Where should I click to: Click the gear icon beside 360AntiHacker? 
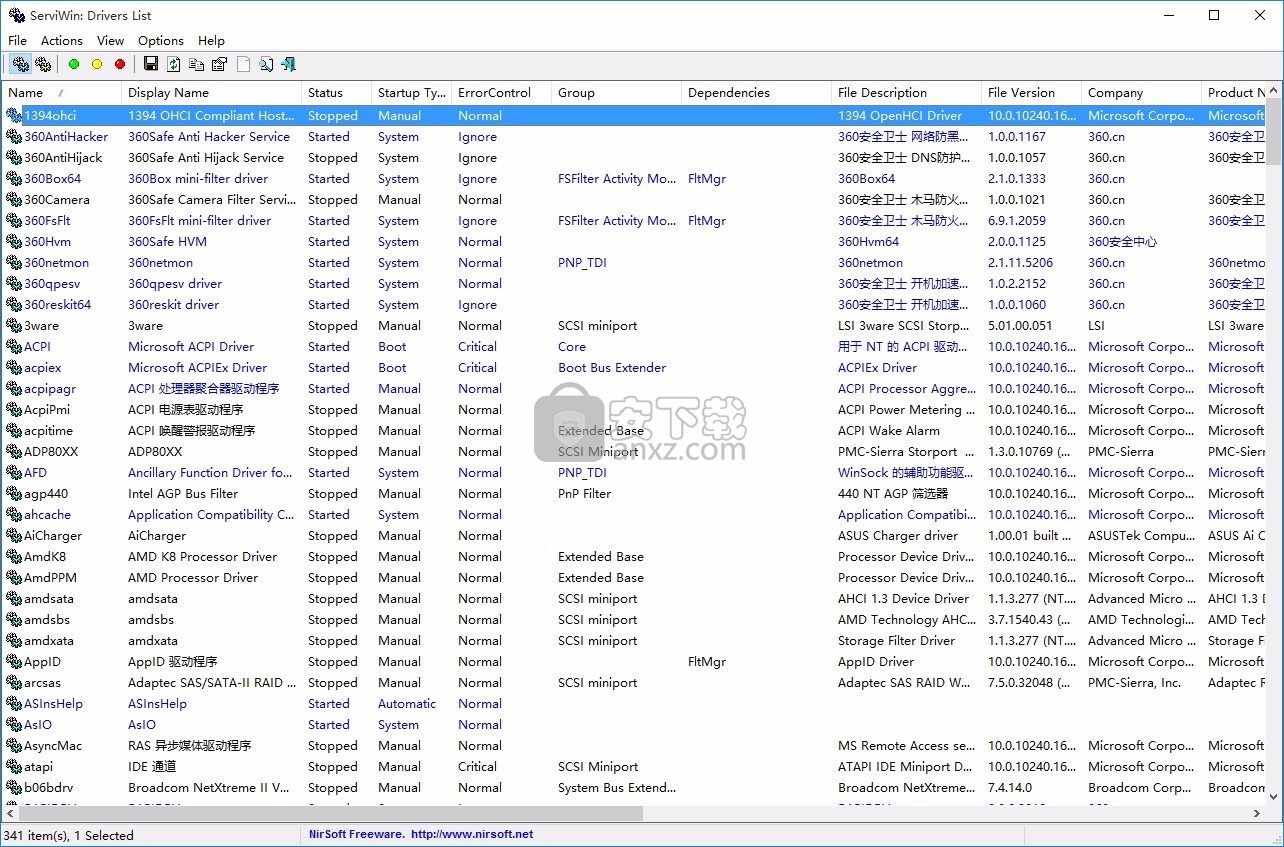click(14, 137)
